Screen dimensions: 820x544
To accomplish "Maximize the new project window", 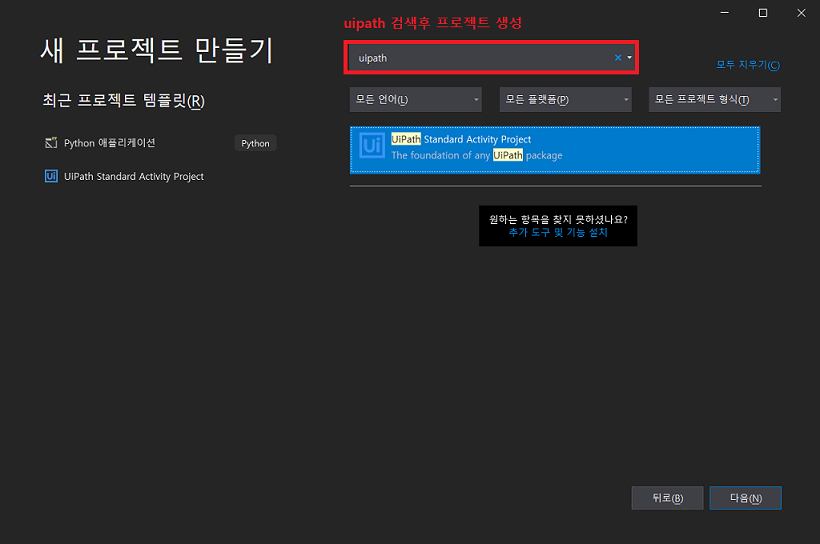I will click(763, 13).
